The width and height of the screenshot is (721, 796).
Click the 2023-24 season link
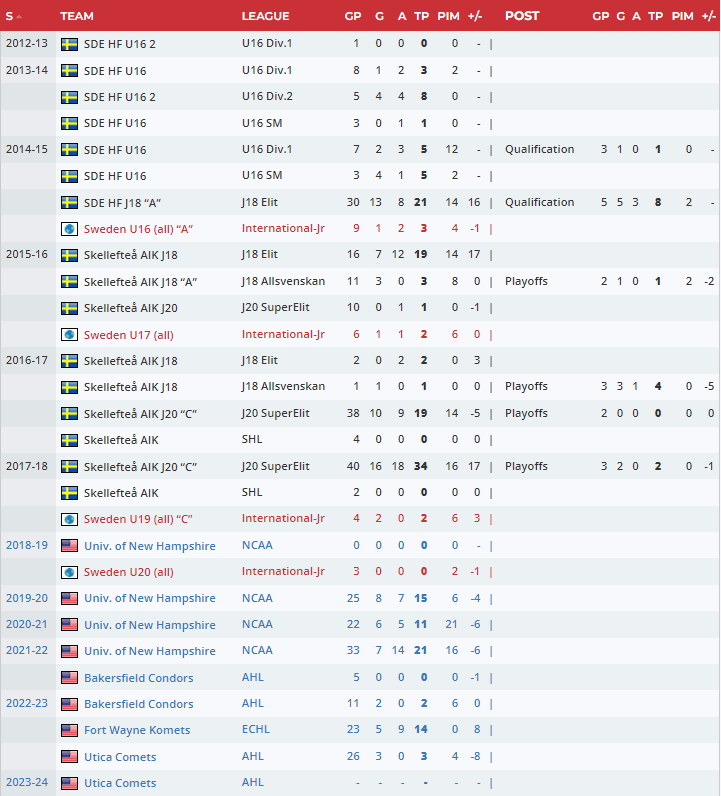26,783
